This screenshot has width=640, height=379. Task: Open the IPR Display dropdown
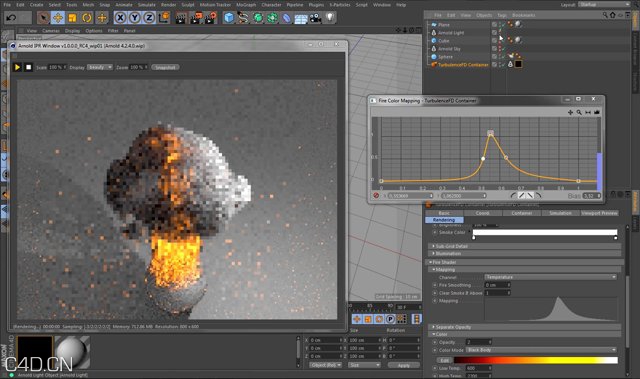click(x=100, y=67)
